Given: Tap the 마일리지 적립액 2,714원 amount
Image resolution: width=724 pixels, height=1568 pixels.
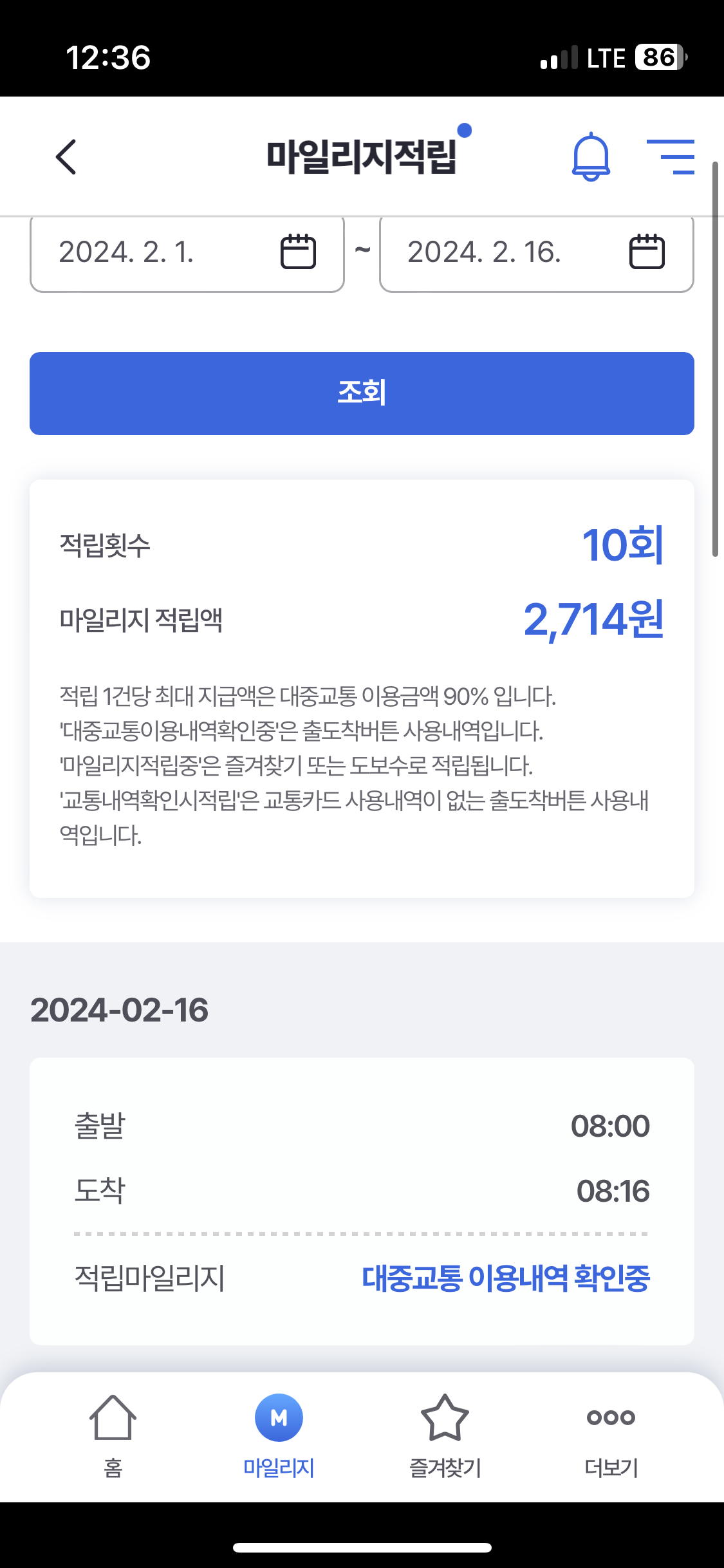Looking at the screenshot, I should tap(593, 620).
